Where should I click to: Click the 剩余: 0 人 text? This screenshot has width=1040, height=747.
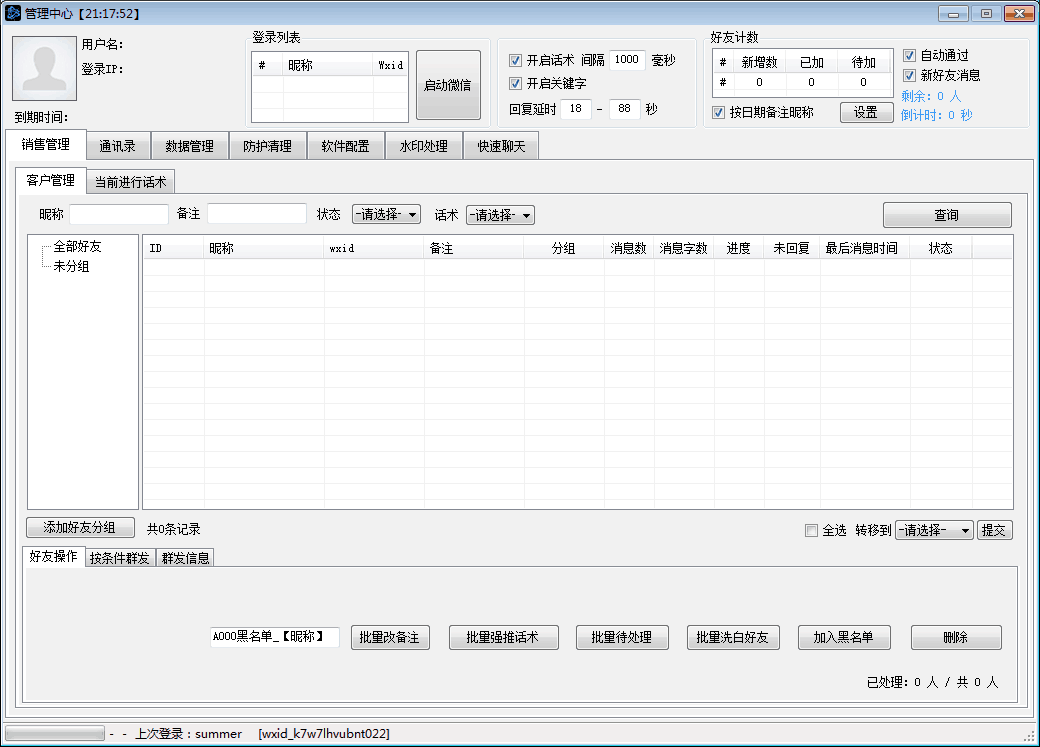[931, 96]
